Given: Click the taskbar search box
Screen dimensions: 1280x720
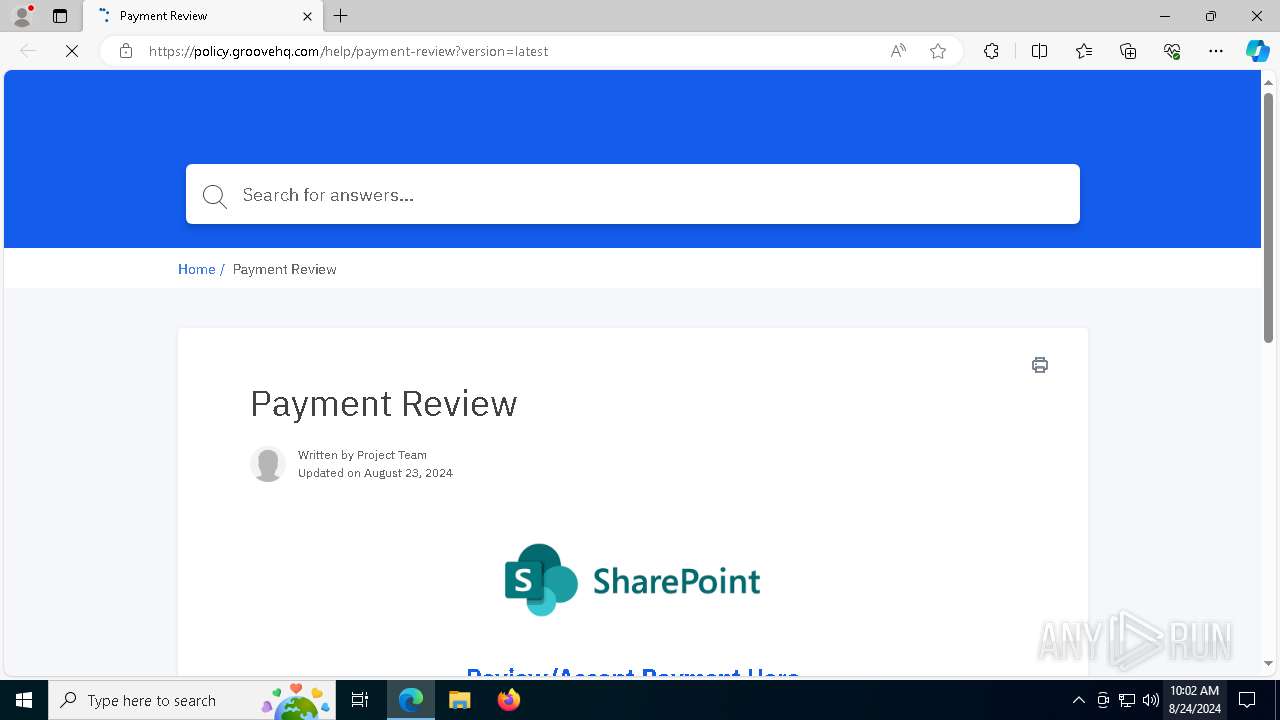Looking at the screenshot, I should (x=192, y=700).
